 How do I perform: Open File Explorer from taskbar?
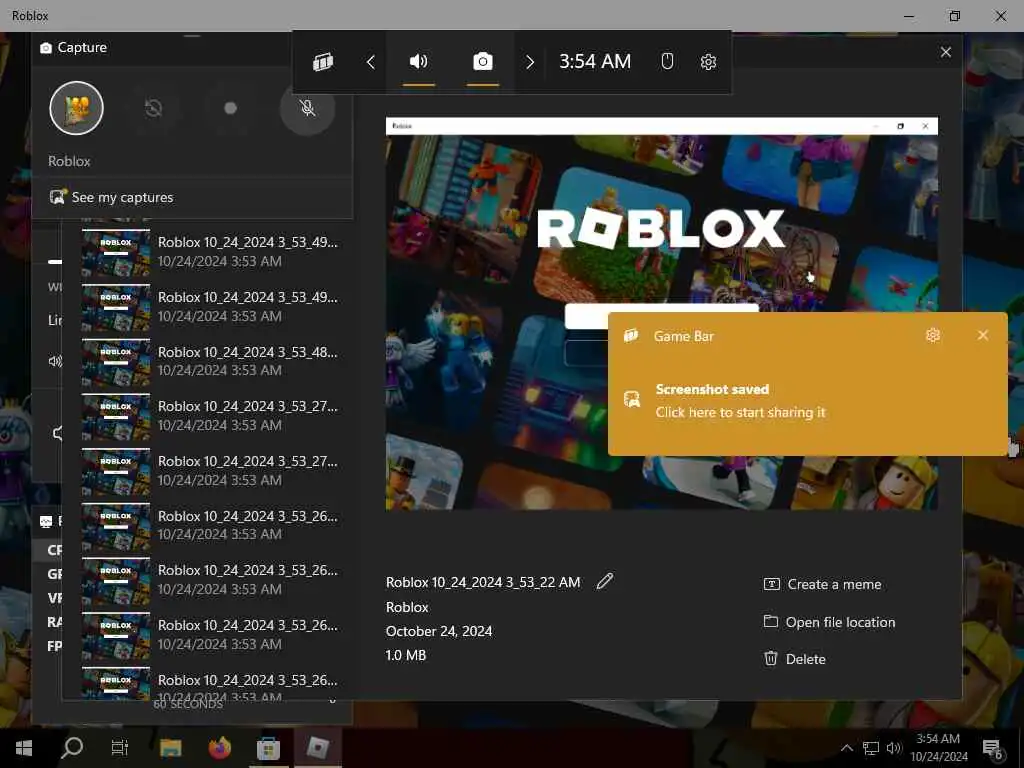coord(170,748)
